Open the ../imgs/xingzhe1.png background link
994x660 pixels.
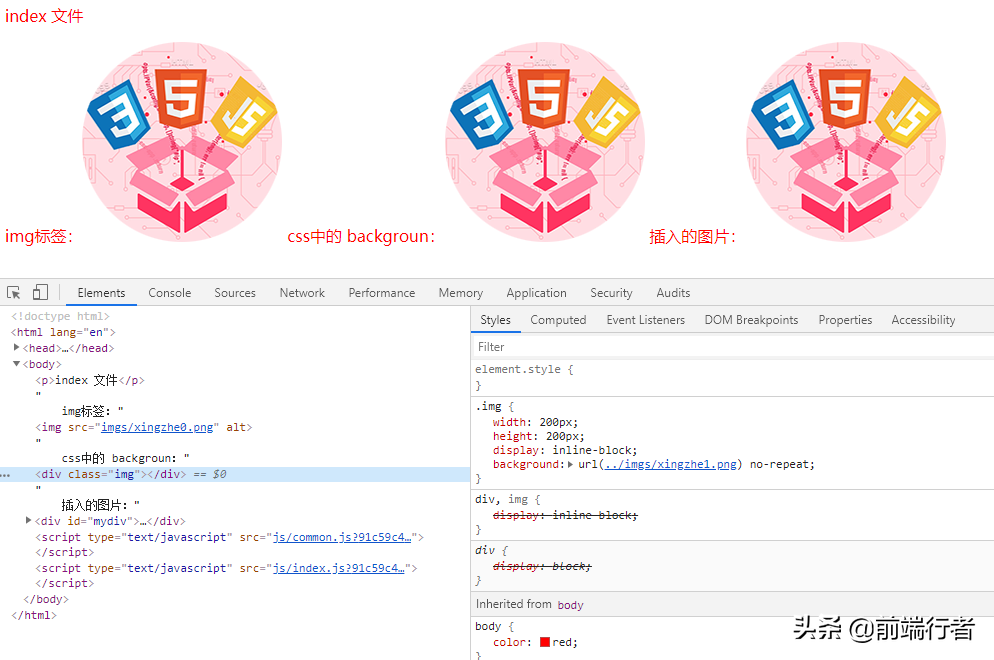(671, 464)
